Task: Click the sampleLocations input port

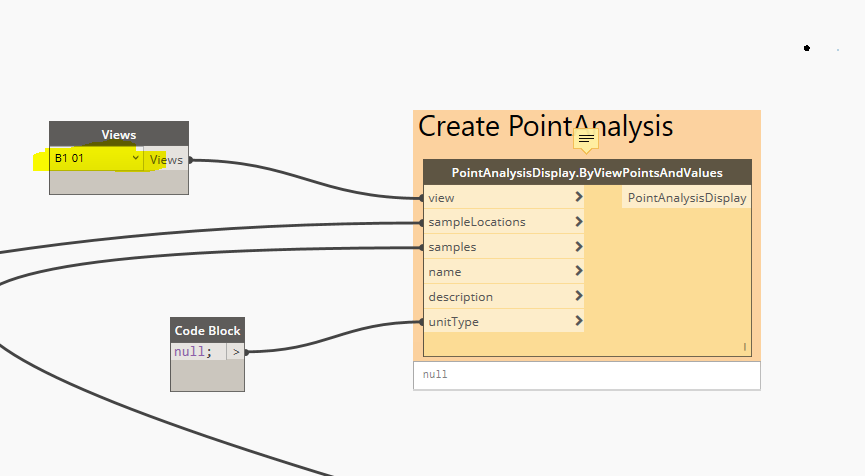Action: tap(504, 222)
